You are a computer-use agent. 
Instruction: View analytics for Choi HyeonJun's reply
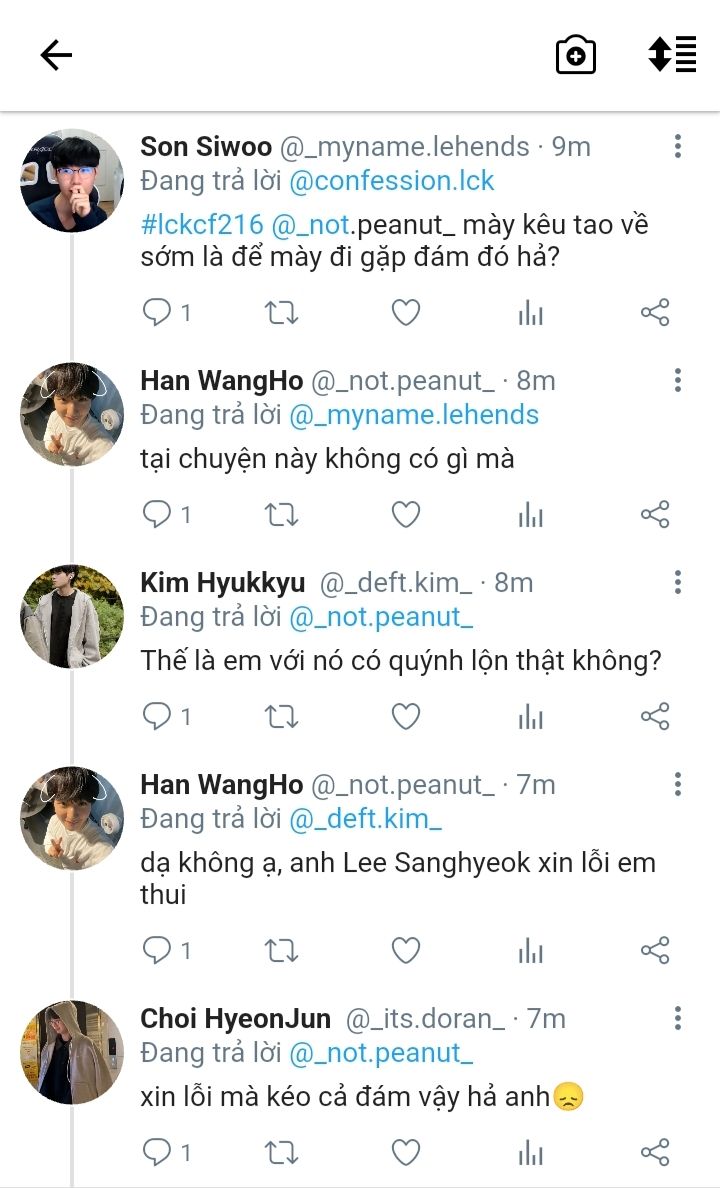[530, 1152]
